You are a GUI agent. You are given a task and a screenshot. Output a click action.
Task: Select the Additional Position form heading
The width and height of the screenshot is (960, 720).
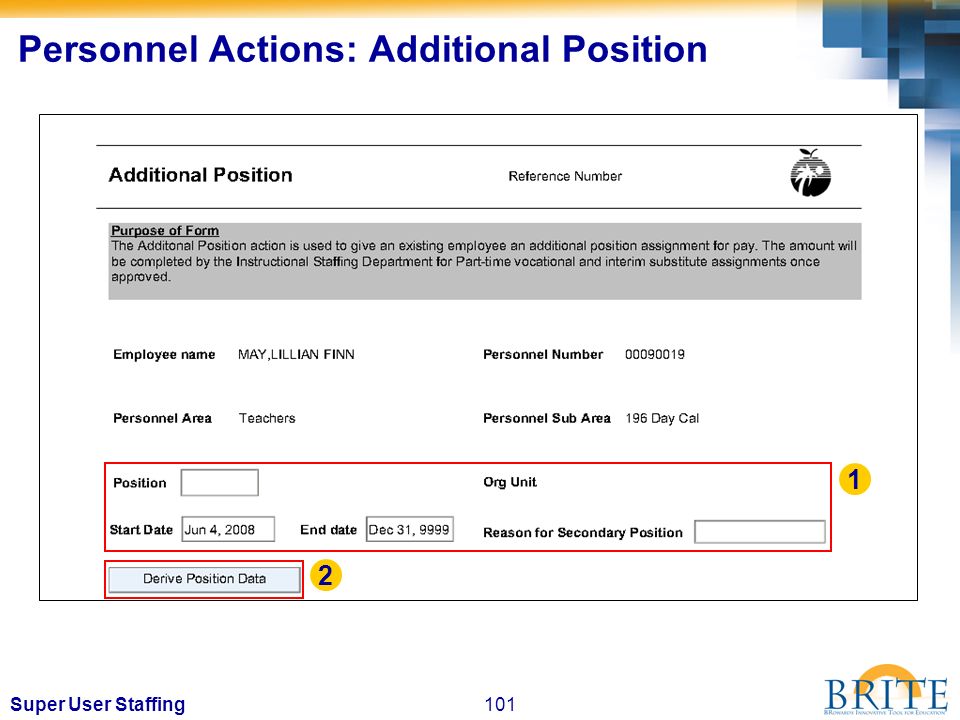coord(200,175)
